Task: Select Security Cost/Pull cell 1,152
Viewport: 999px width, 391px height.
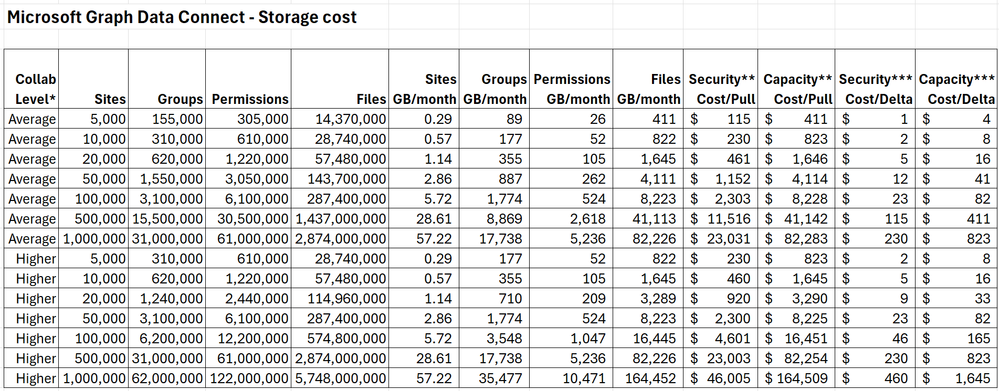Action: (x=721, y=178)
